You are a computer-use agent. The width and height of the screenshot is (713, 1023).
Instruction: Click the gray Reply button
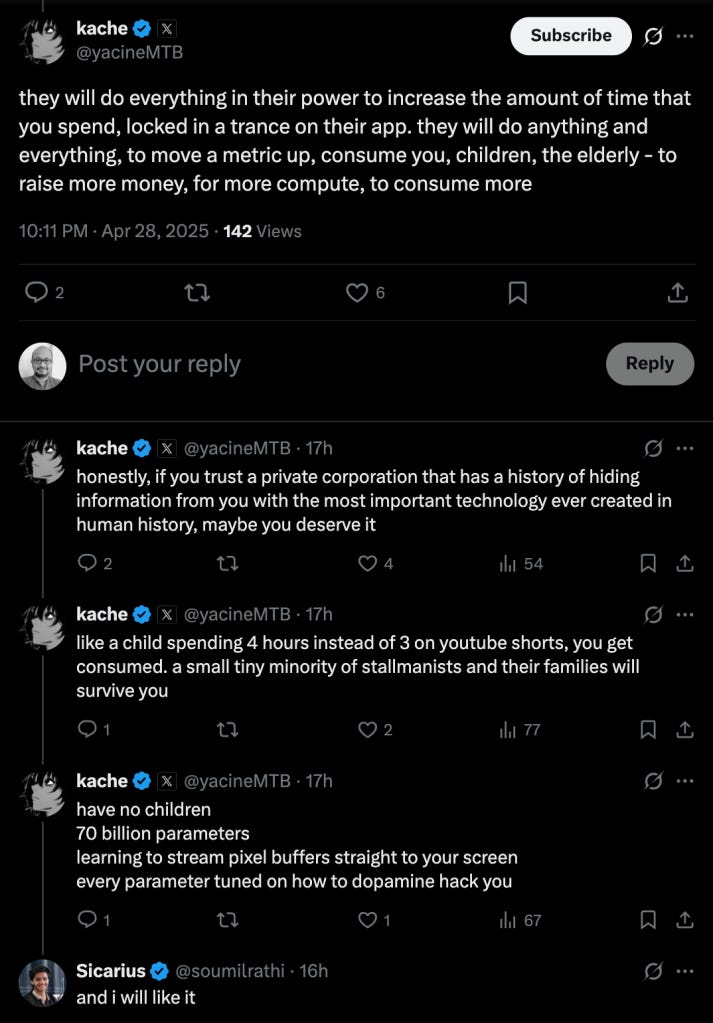(649, 364)
